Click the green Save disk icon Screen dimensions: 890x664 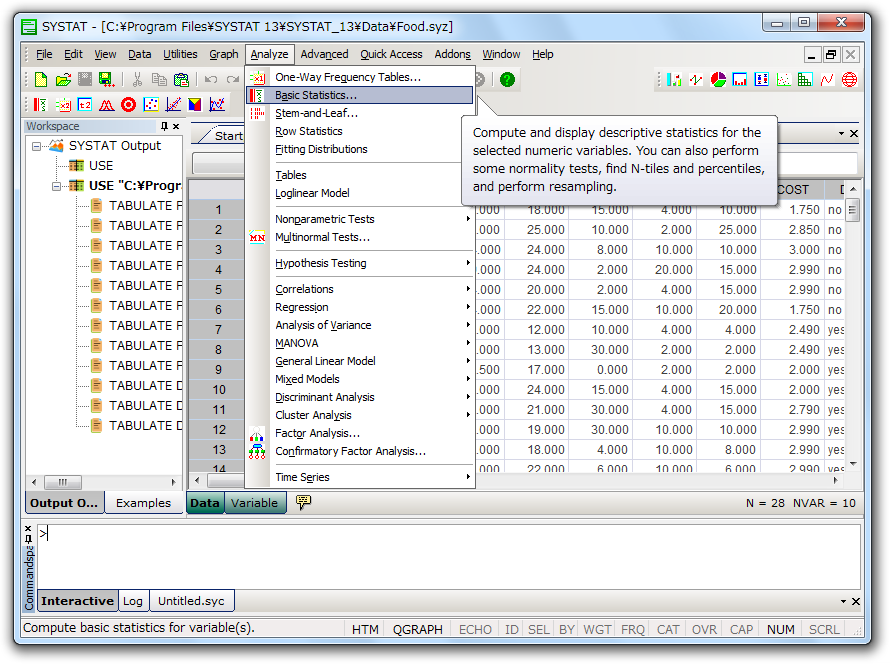tap(106, 79)
